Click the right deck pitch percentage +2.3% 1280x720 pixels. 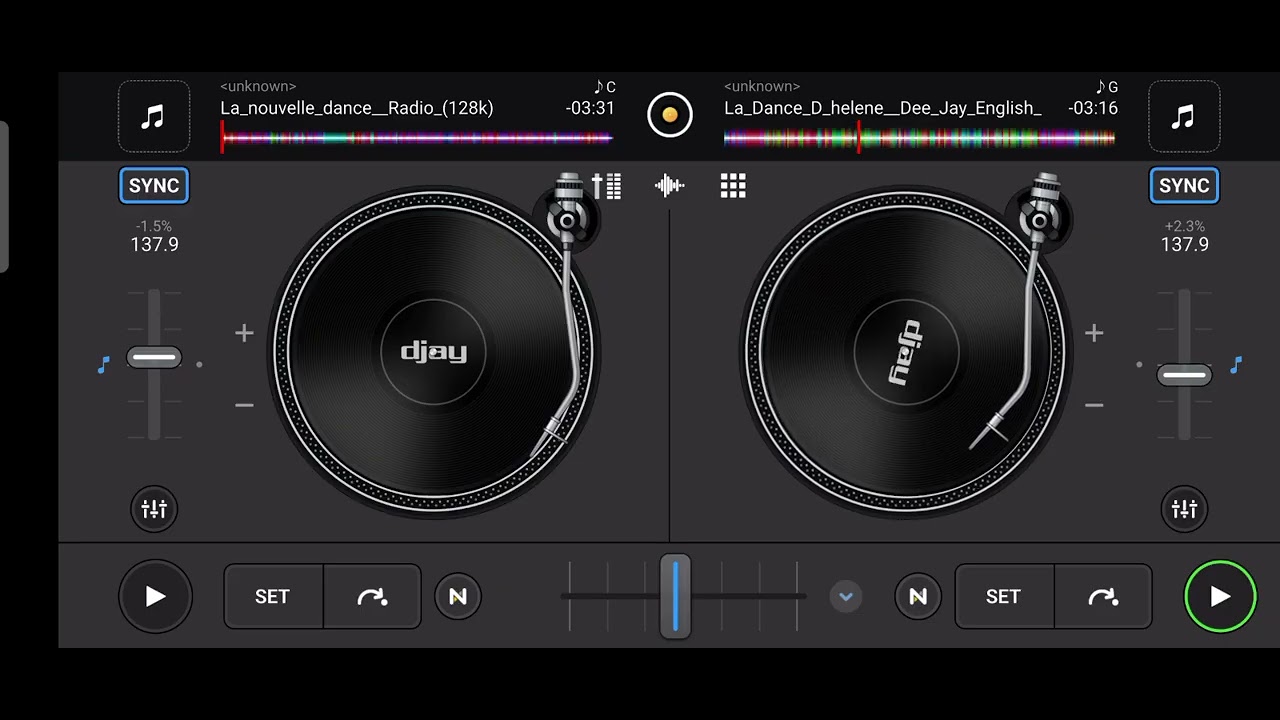(1185, 227)
